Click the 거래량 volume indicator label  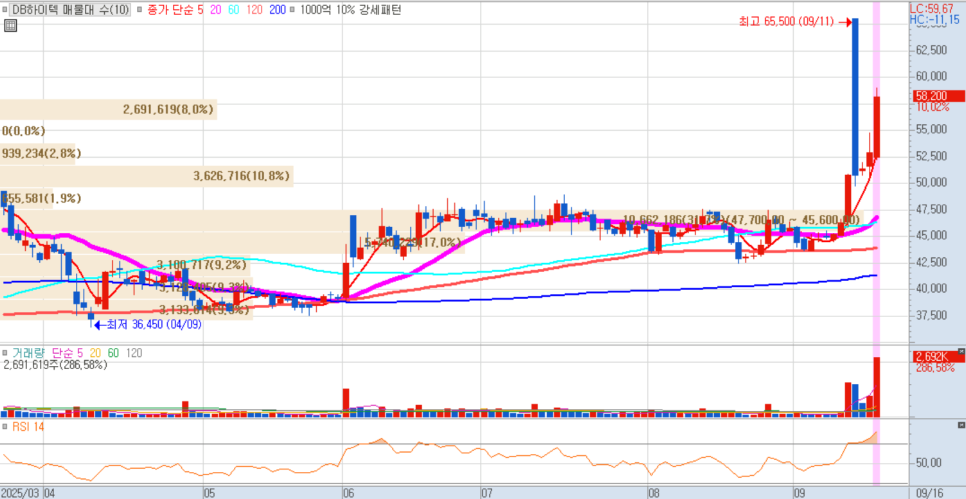(27, 354)
